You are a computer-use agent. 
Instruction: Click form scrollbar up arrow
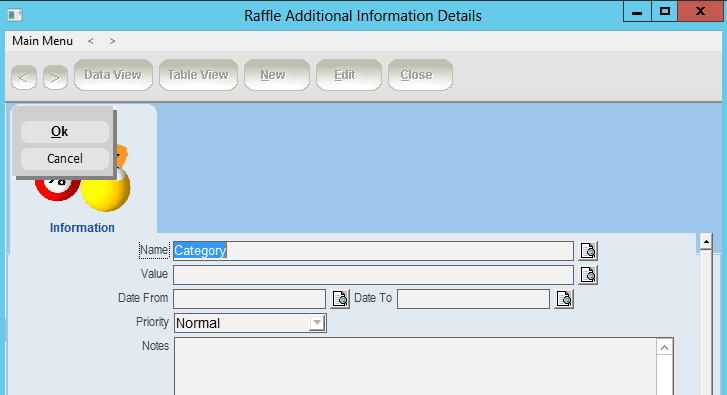coord(706,242)
